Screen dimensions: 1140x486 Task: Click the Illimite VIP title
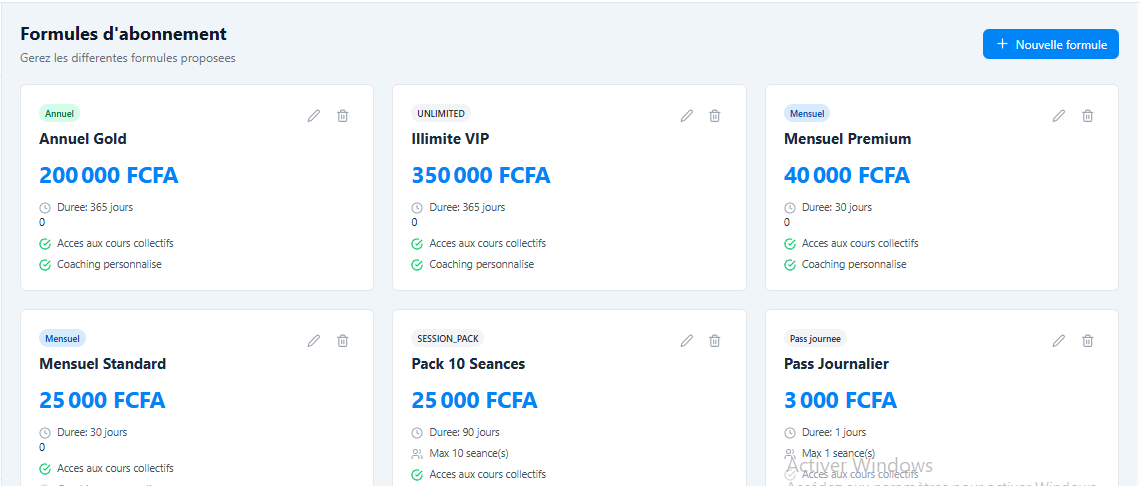tap(450, 139)
